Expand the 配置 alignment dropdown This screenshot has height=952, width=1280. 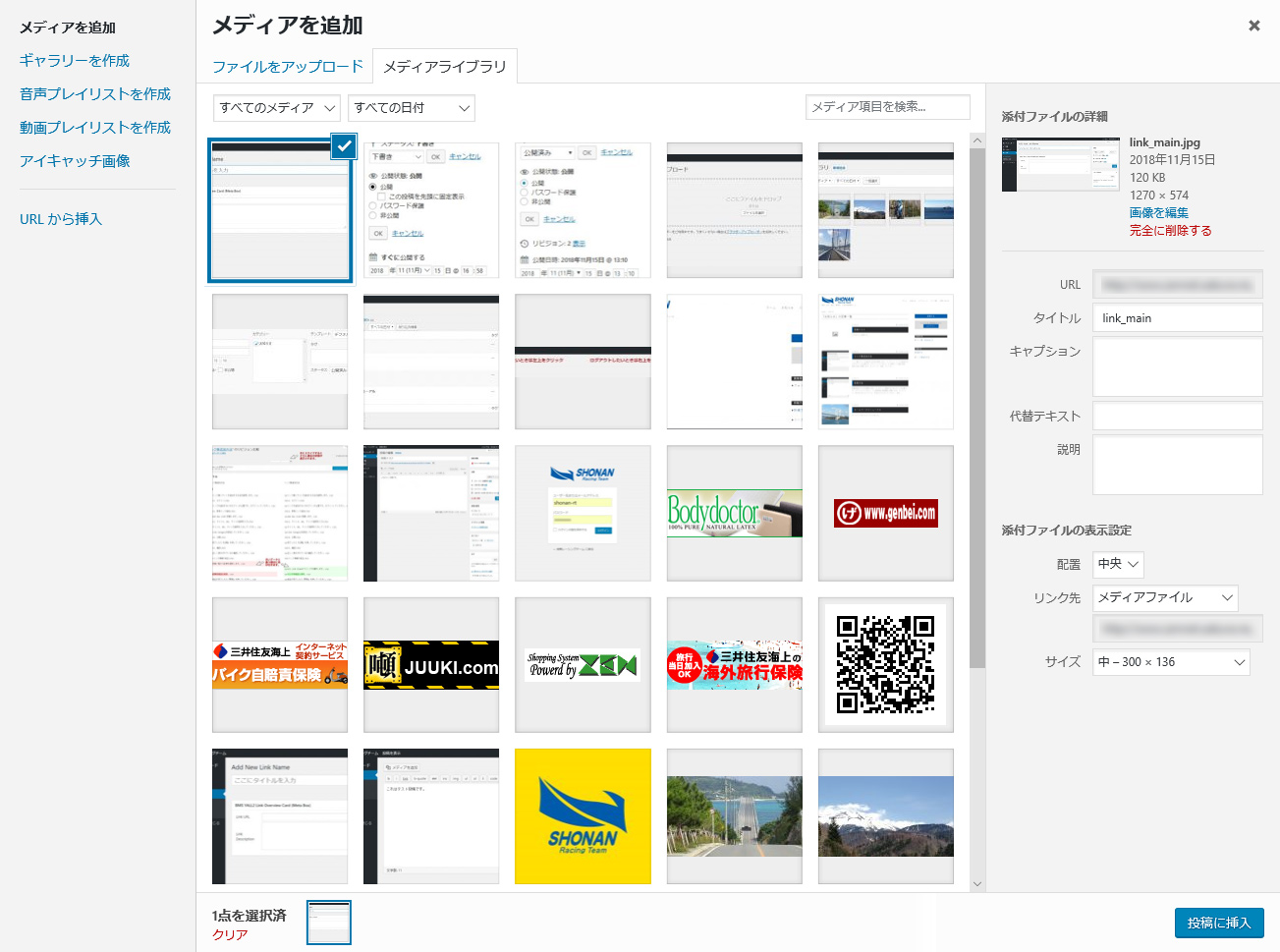coord(1118,564)
